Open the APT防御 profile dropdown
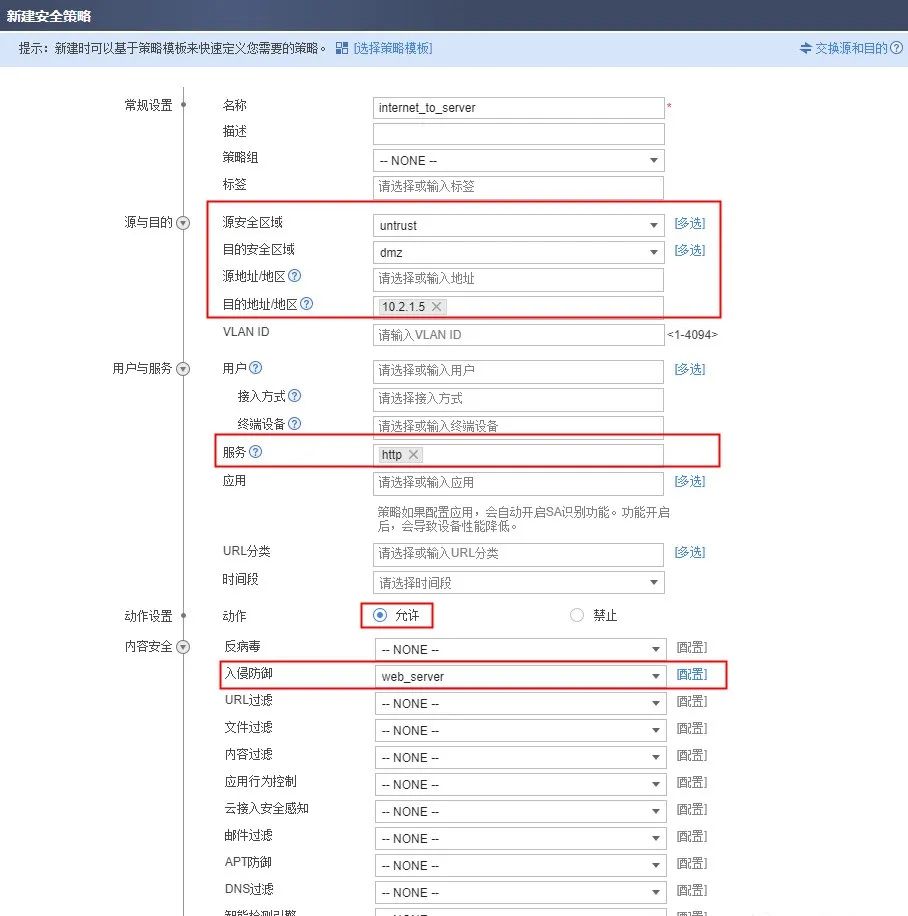Screen dimensions: 908x916 click(x=521, y=865)
